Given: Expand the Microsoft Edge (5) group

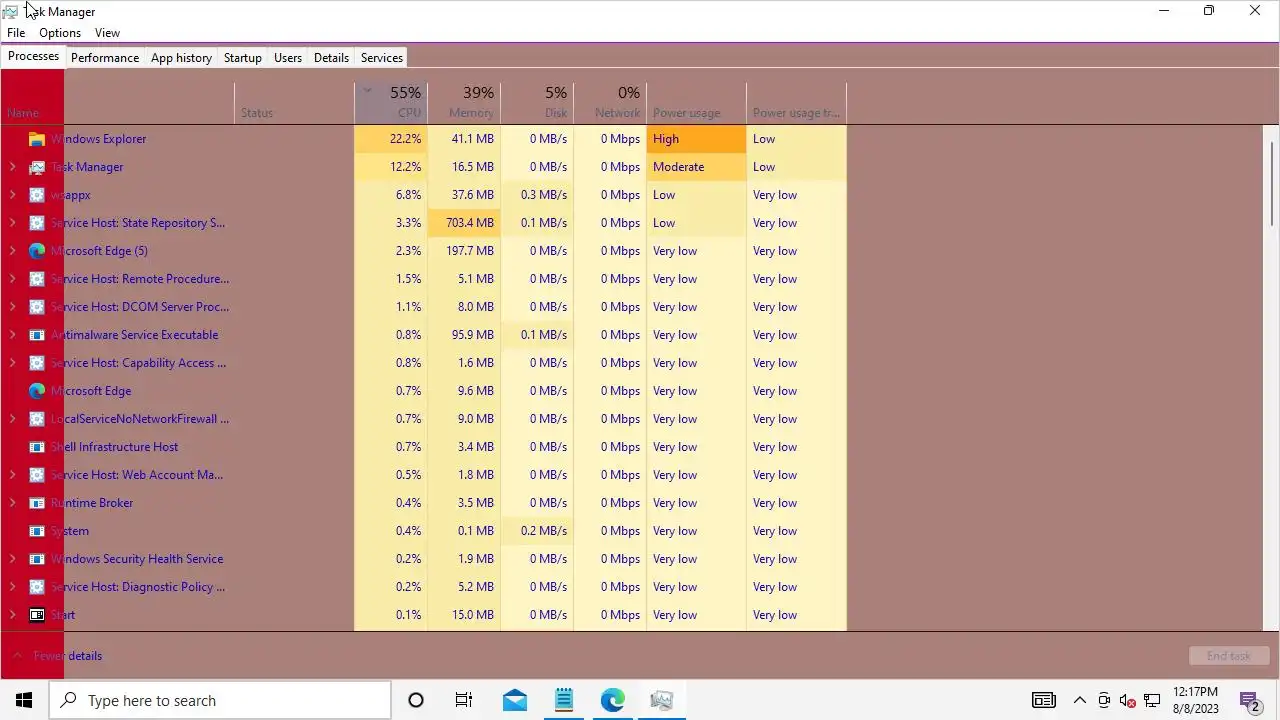Looking at the screenshot, I should coord(12,251).
